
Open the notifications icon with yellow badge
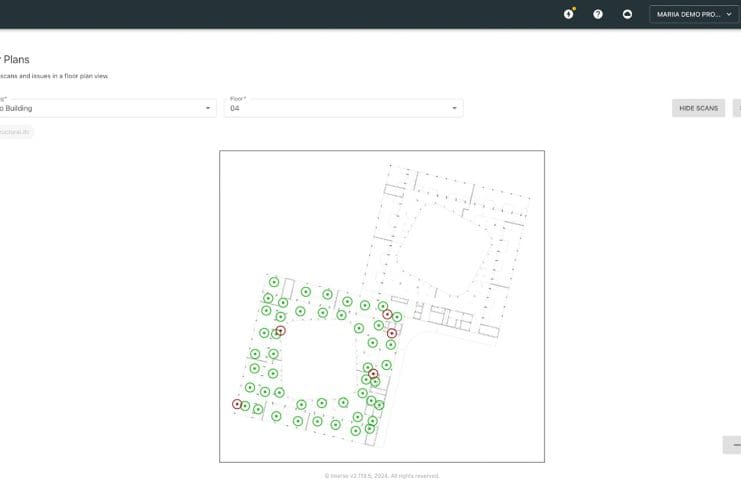point(568,14)
